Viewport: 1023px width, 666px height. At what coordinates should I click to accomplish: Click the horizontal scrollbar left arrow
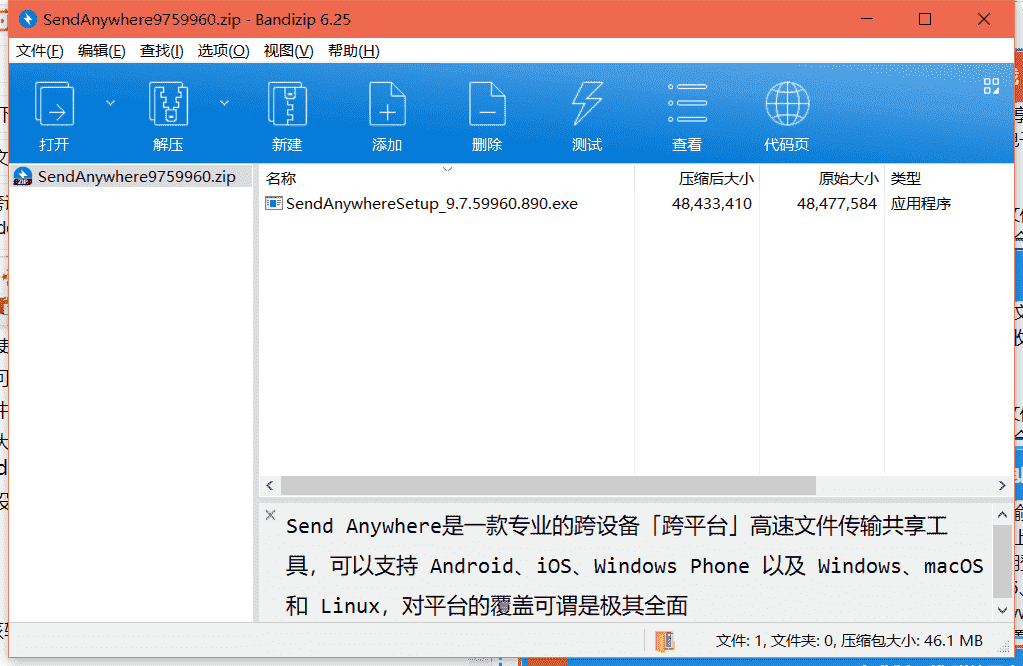pyautogui.click(x=270, y=485)
